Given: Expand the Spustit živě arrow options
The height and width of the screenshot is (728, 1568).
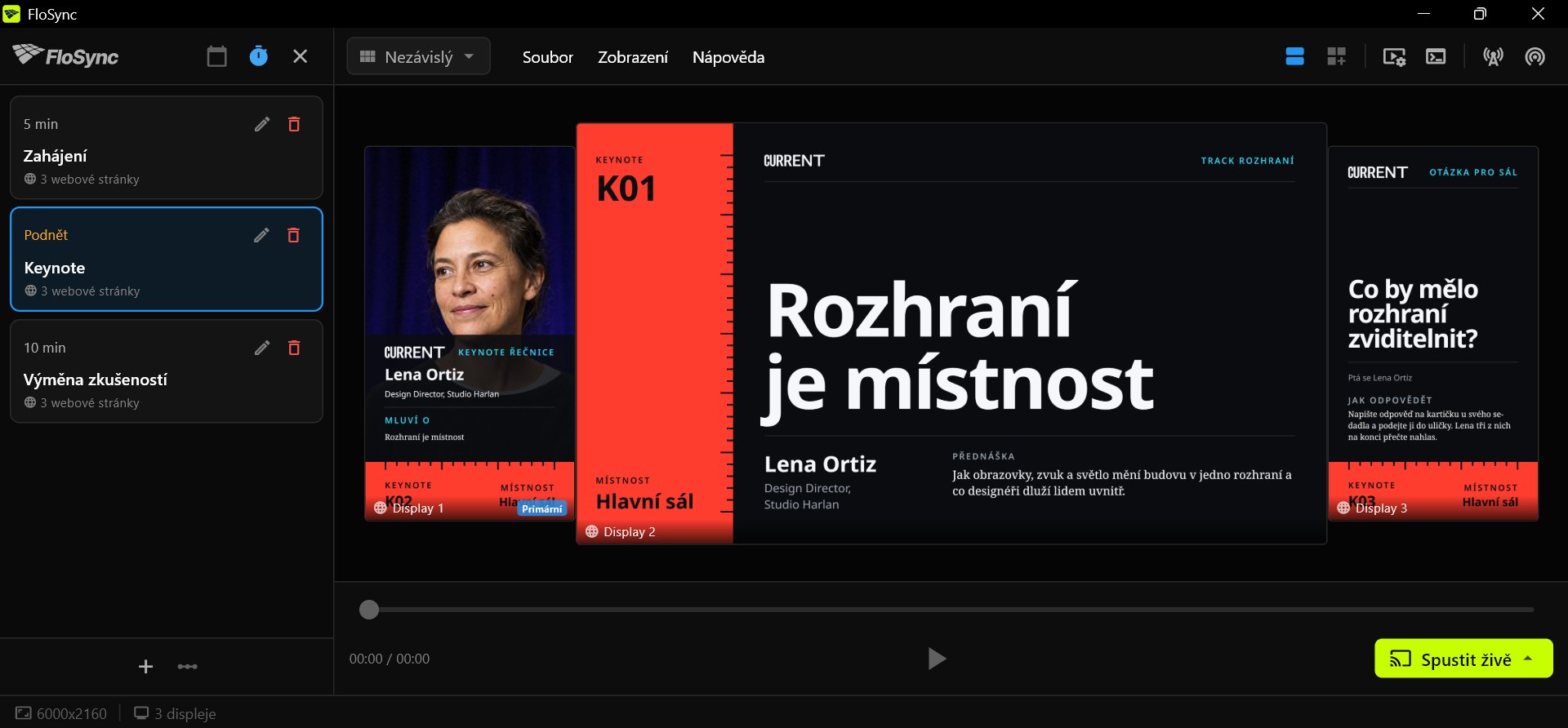Looking at the screenshot, I should click(1528, 659).
